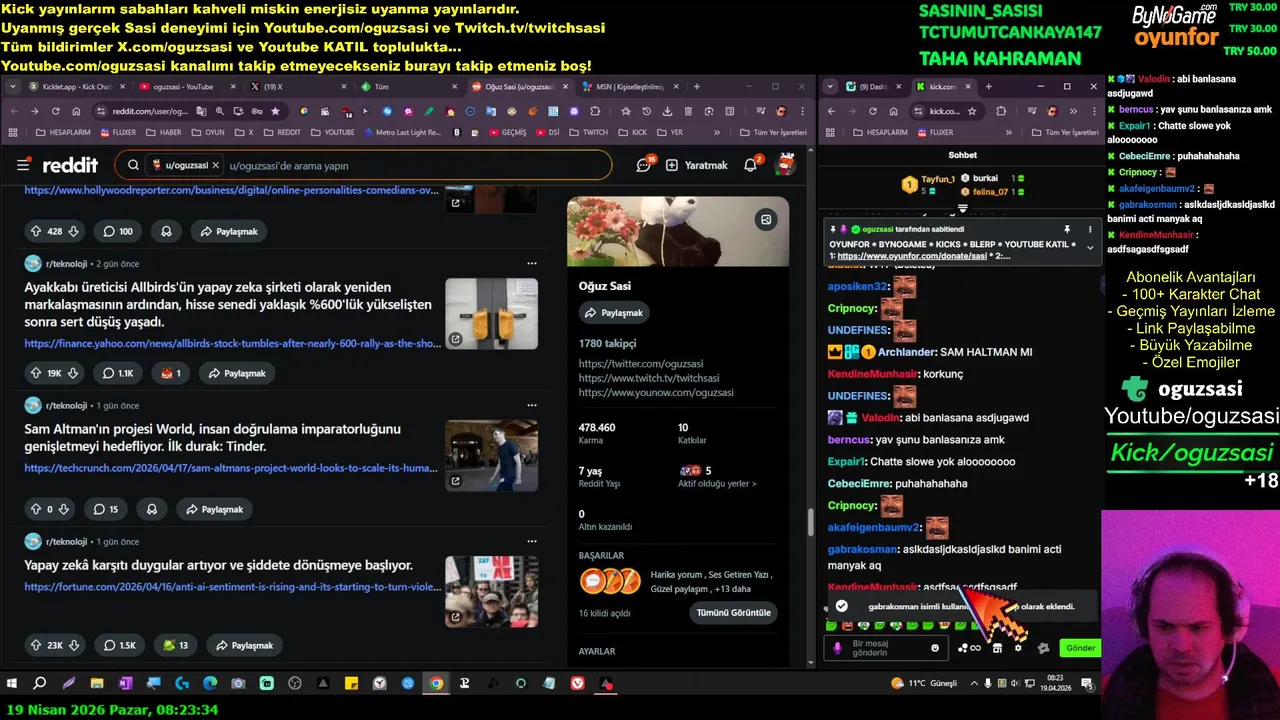Show hidden system tray icons
The width and height of the screenshot is (1280, 720).
974,684
